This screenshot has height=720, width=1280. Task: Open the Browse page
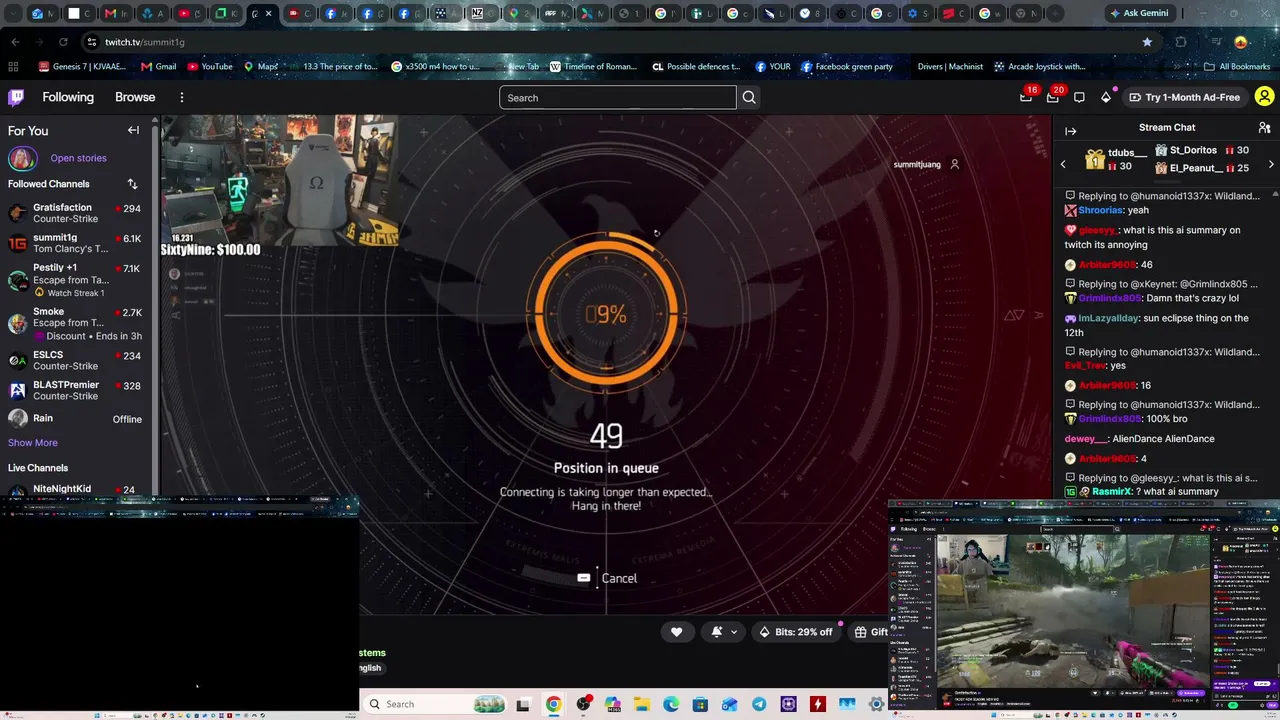135,97
